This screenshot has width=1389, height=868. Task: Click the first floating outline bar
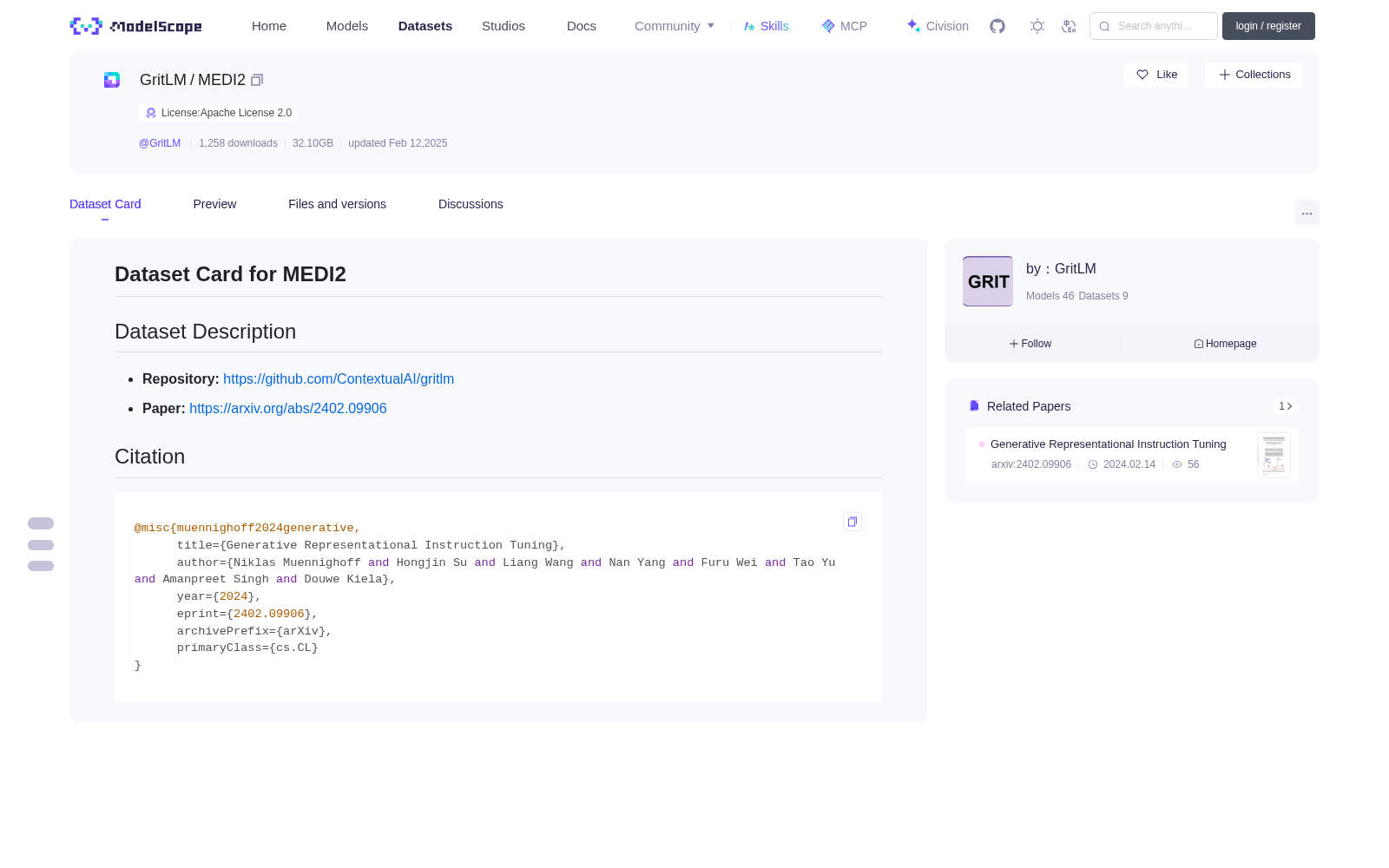pos(41,523)
